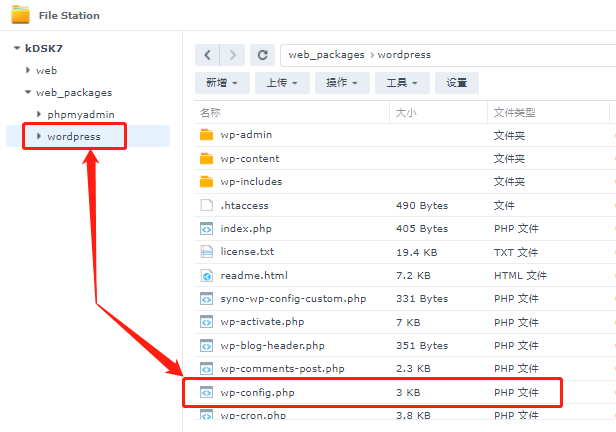Select the wp-activate.php file name
The image size is (616, 432).
tap(262, 322)
